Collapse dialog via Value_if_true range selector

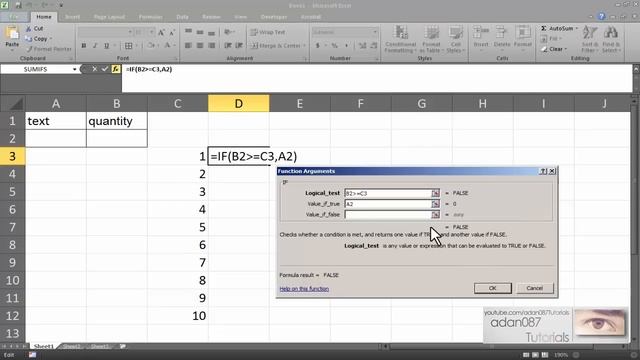point(436,204)
